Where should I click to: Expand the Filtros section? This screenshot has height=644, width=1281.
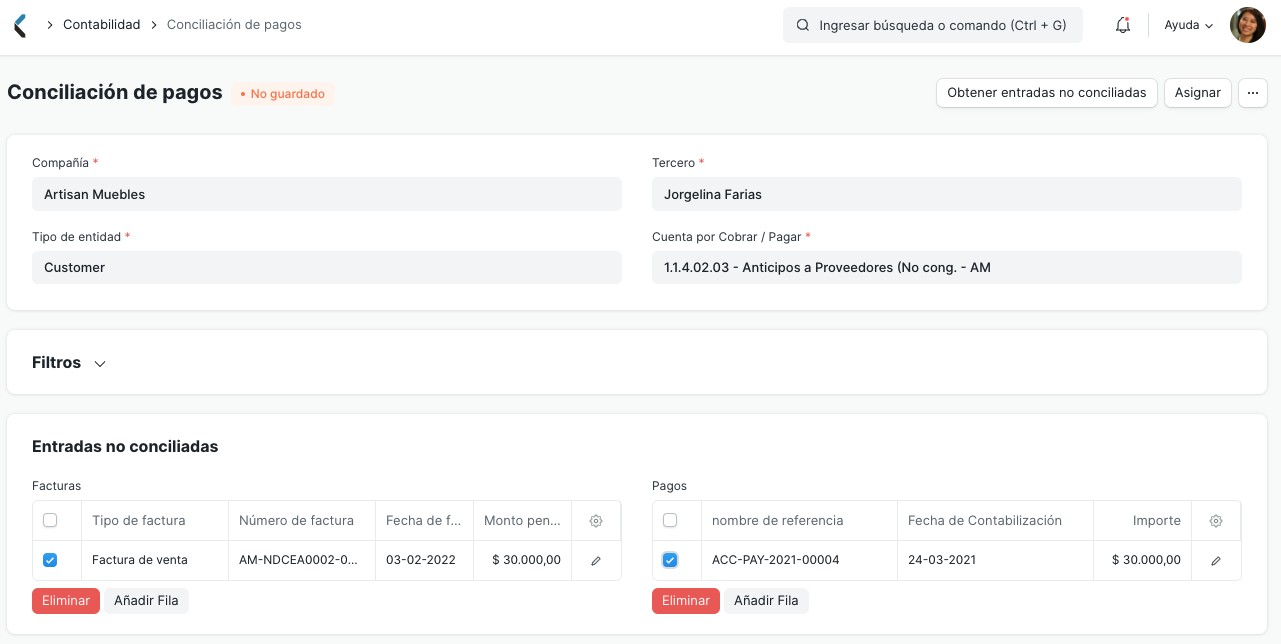69,363
